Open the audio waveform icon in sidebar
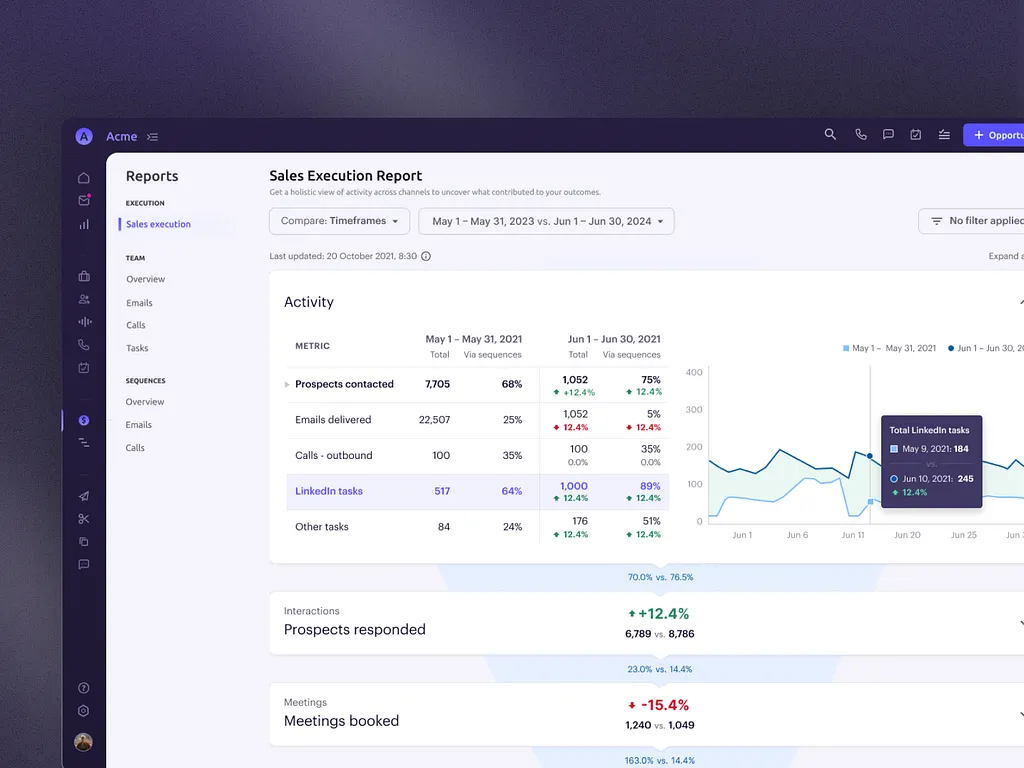The width and height of the screenshot is (1024, 768). click(85, 322)
